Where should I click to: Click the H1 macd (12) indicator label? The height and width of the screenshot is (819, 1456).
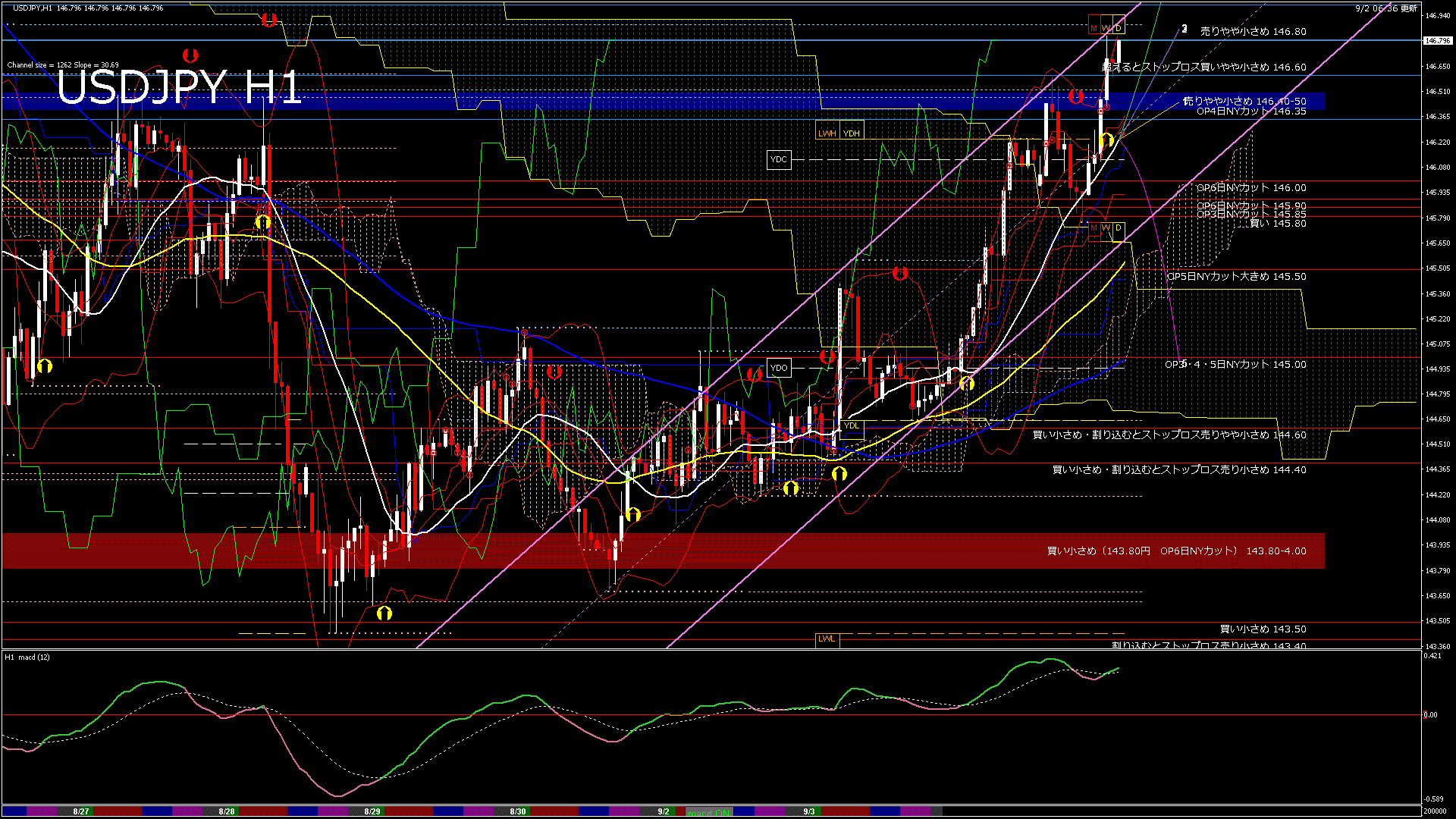click(27, 657)
